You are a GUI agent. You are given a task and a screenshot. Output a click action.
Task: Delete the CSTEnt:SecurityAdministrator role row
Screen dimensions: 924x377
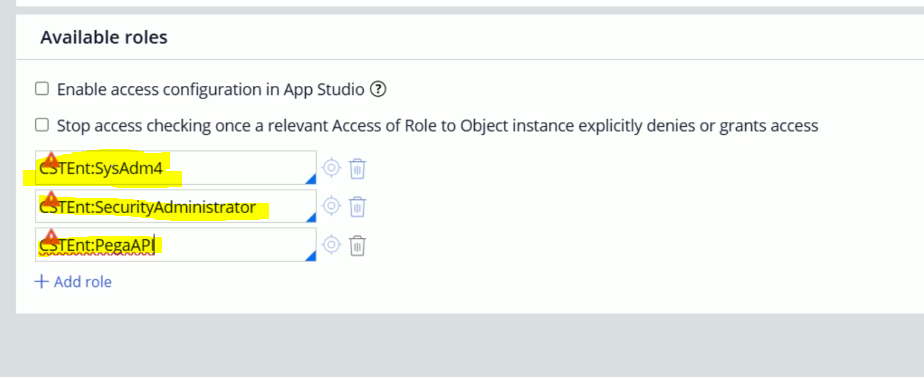(x=358, y=207)
